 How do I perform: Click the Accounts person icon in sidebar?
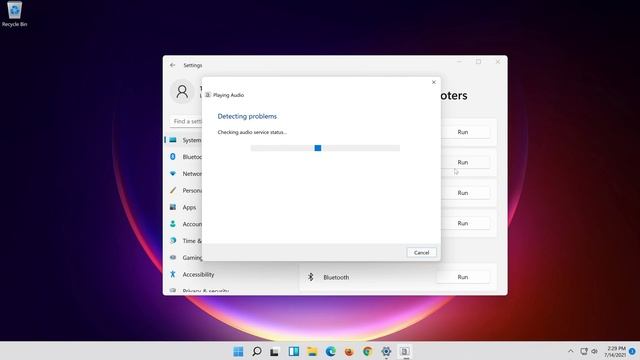[x=173, y=224]
